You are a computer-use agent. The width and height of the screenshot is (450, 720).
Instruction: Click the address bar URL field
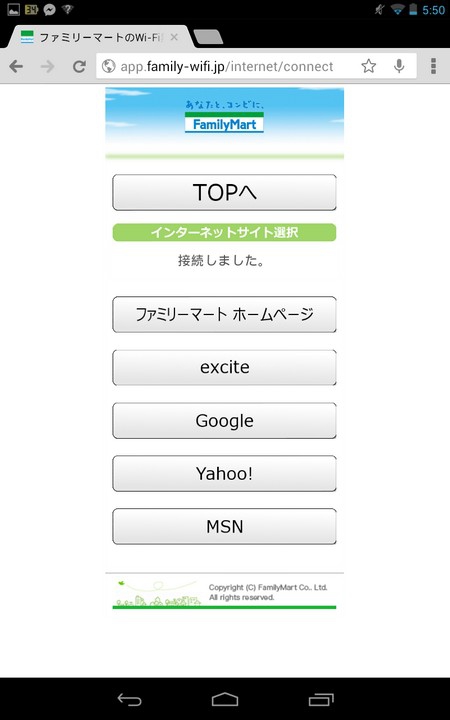point(227,67)
